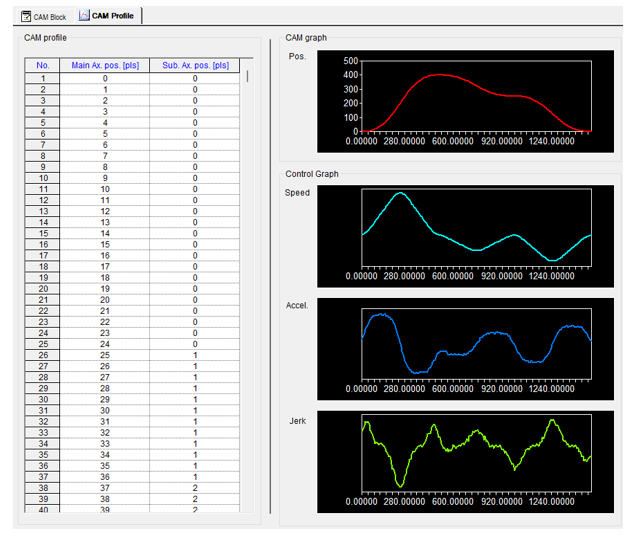
Task: Click the Main Ax. pos. [pls] column header
Action: (105, 65)
